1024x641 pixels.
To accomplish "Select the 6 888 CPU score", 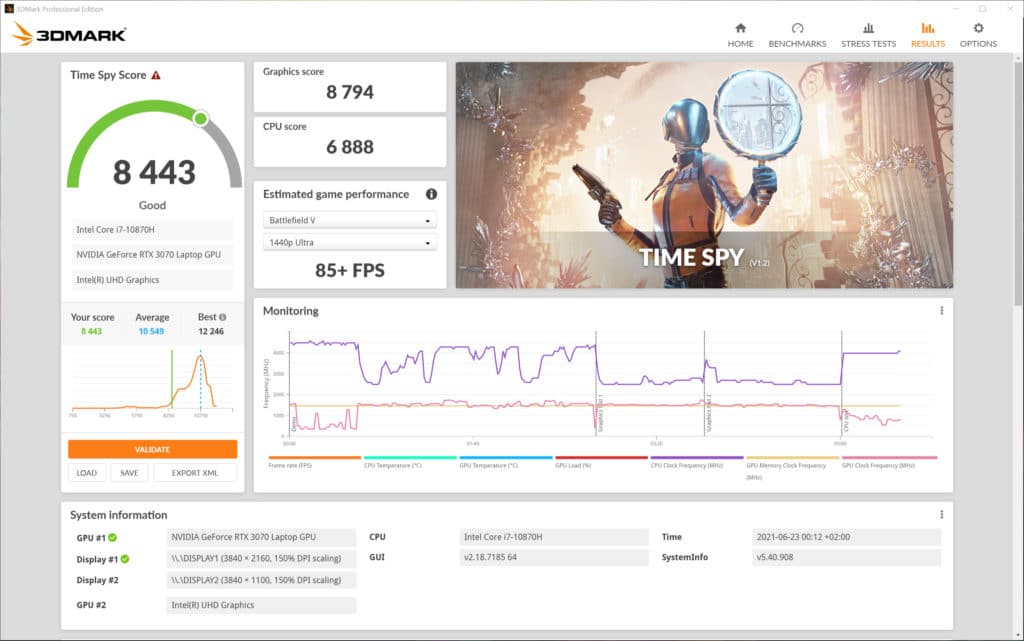I will click(x=349, y=147).
